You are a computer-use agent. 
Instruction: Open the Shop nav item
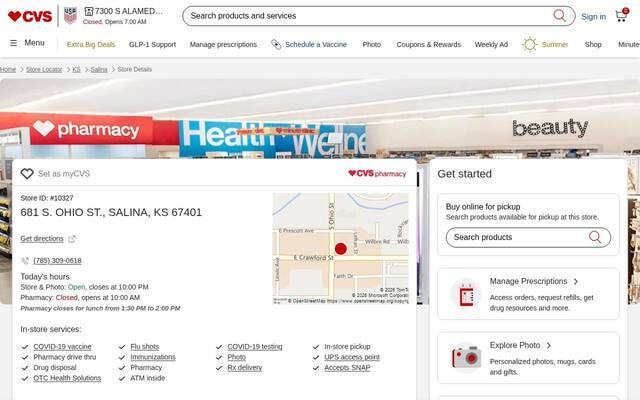point(593,44)
